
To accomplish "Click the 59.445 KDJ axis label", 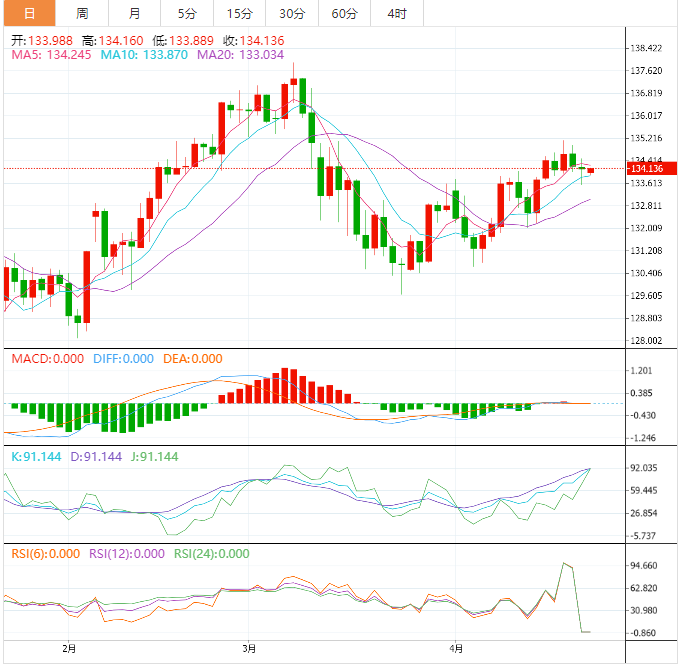I will click(644, 490).
